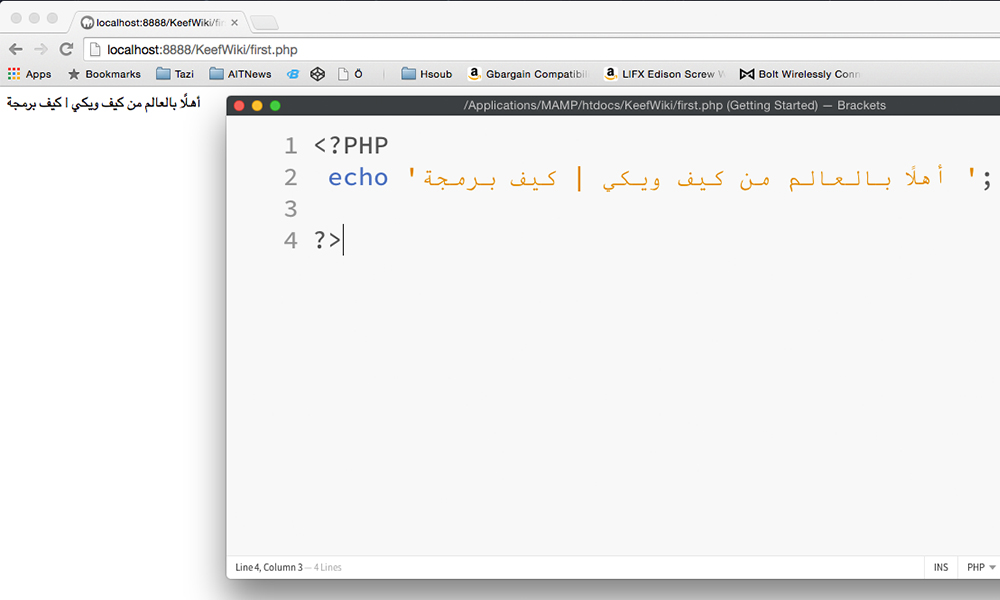Click the page file icon in address bar
The width and height of the screenshot is (1000, 600).
coord(95,49)
